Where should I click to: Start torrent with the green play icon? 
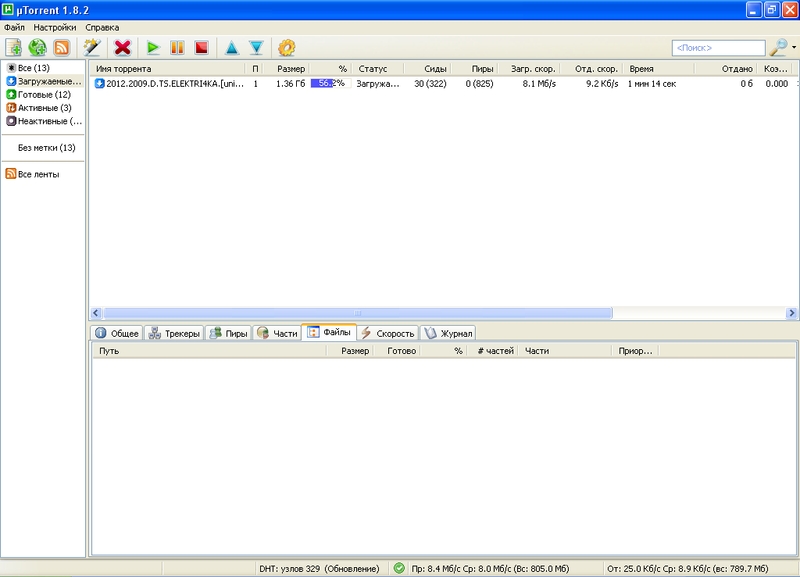(153, 48)
